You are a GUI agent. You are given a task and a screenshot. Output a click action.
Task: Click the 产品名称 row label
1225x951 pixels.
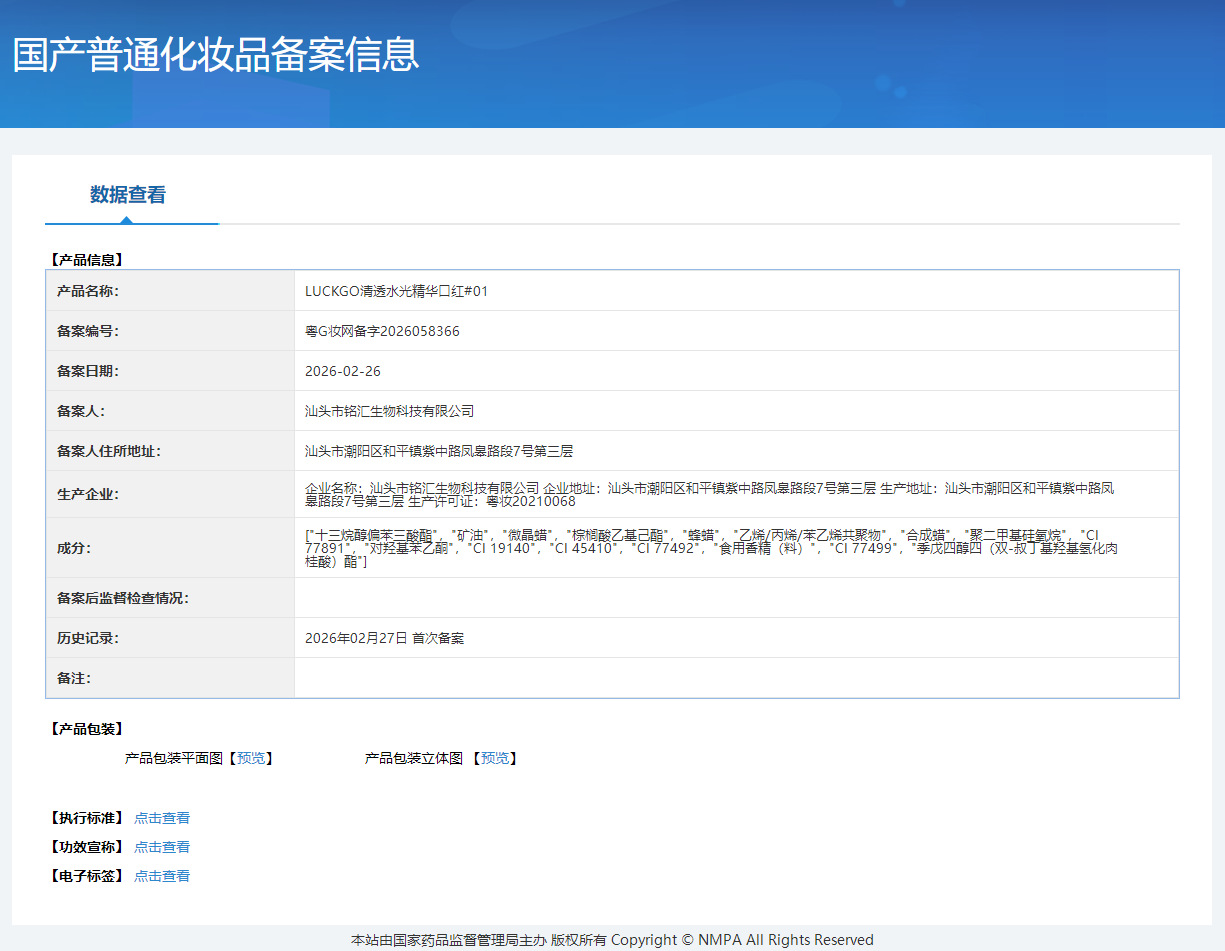pyautogui.click(x=88, y=291)
